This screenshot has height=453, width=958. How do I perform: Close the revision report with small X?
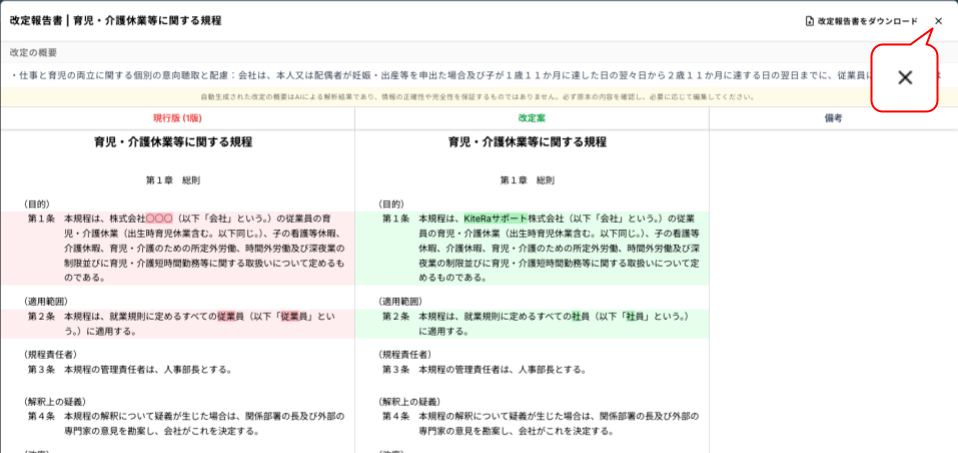tap(938, 21)
